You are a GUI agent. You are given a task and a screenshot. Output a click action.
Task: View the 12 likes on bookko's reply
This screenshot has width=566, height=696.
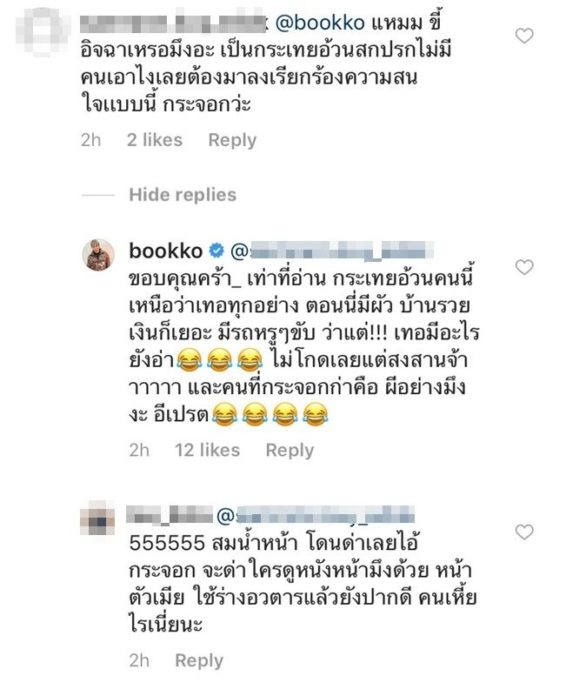pos(207,451)
